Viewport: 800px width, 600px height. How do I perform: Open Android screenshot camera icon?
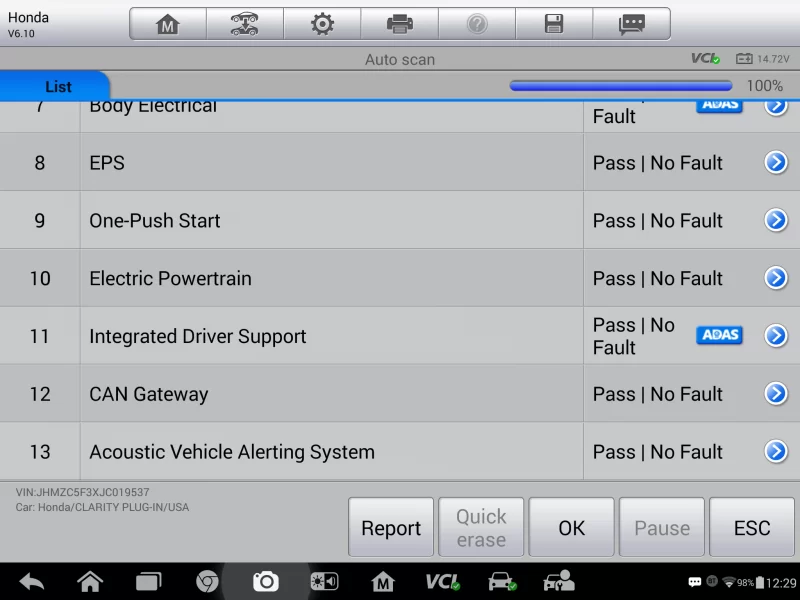(265, 581)
